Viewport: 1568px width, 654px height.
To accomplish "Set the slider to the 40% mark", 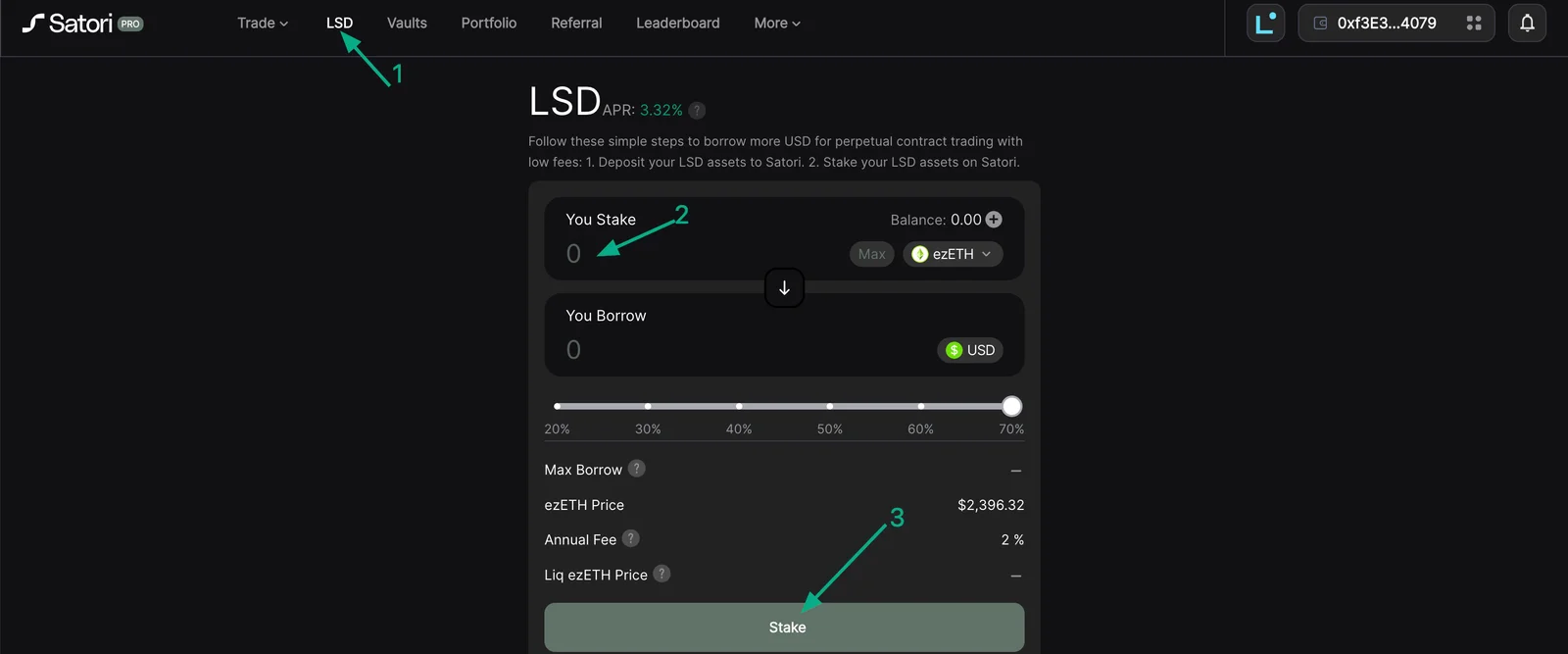I will [739, 406].
